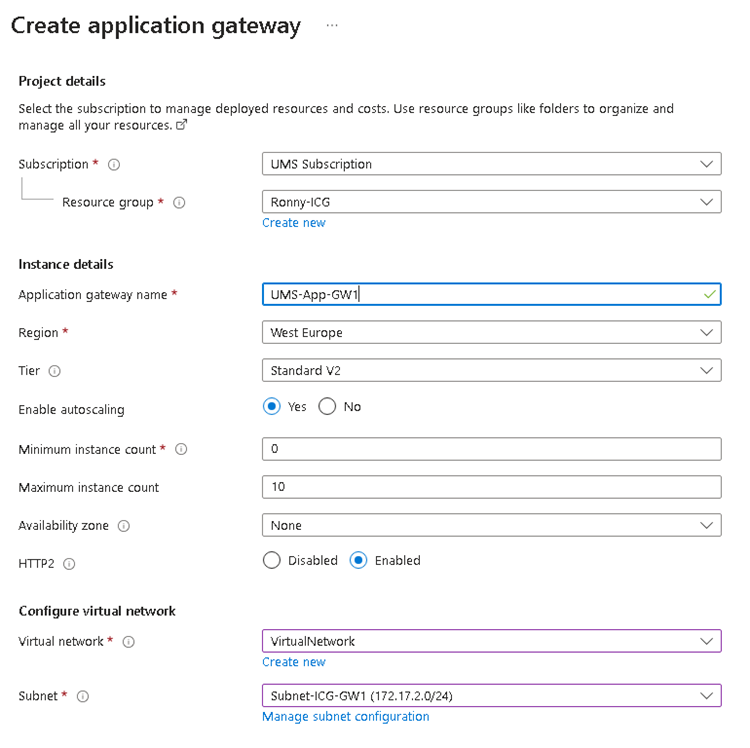The width and height of the screenshot is (750, 748).
Task: Click info icon next to Virtual network
Action: (x=128, y=642)
